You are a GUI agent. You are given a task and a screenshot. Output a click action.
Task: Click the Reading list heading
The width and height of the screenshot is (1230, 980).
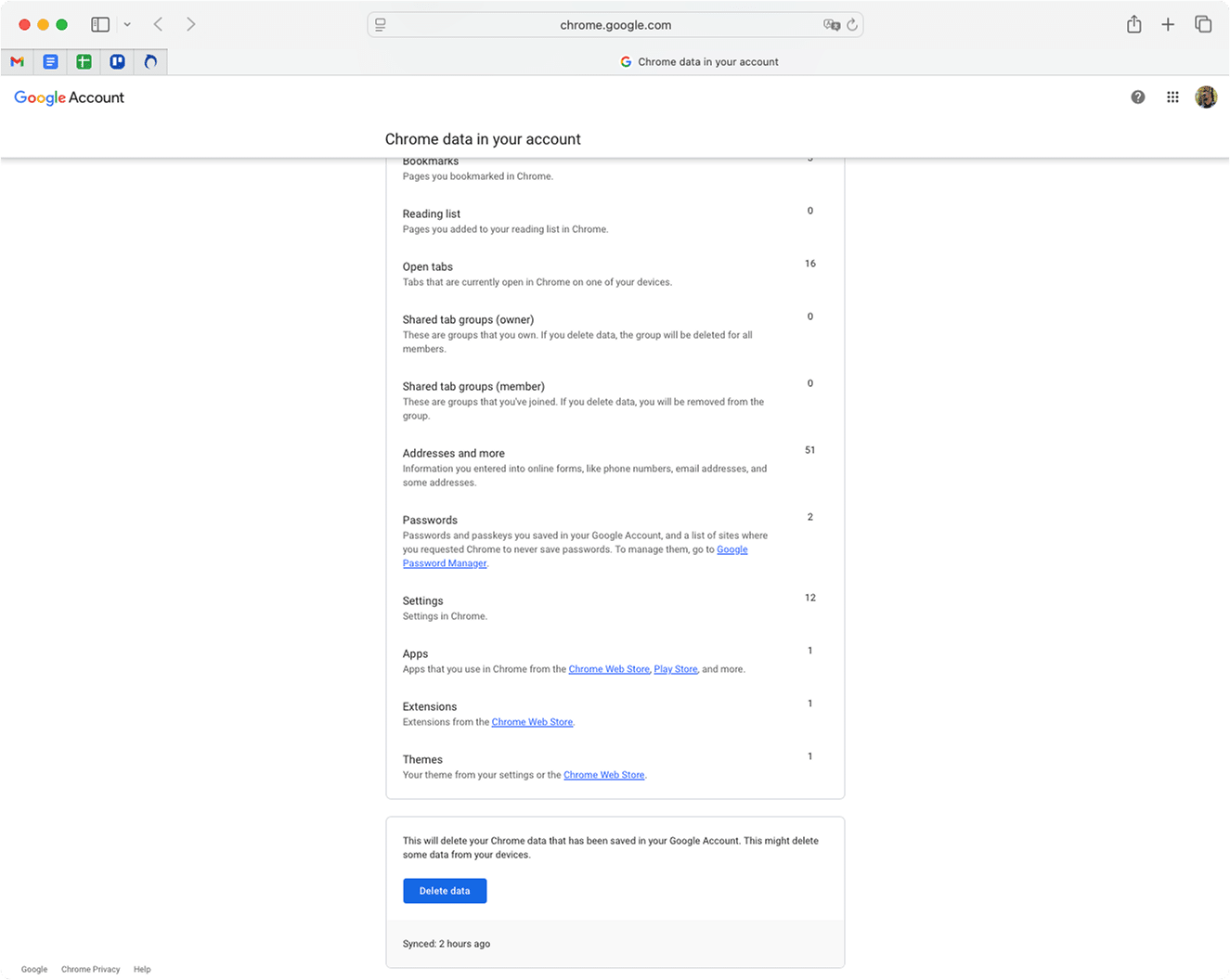coord(432,214)
